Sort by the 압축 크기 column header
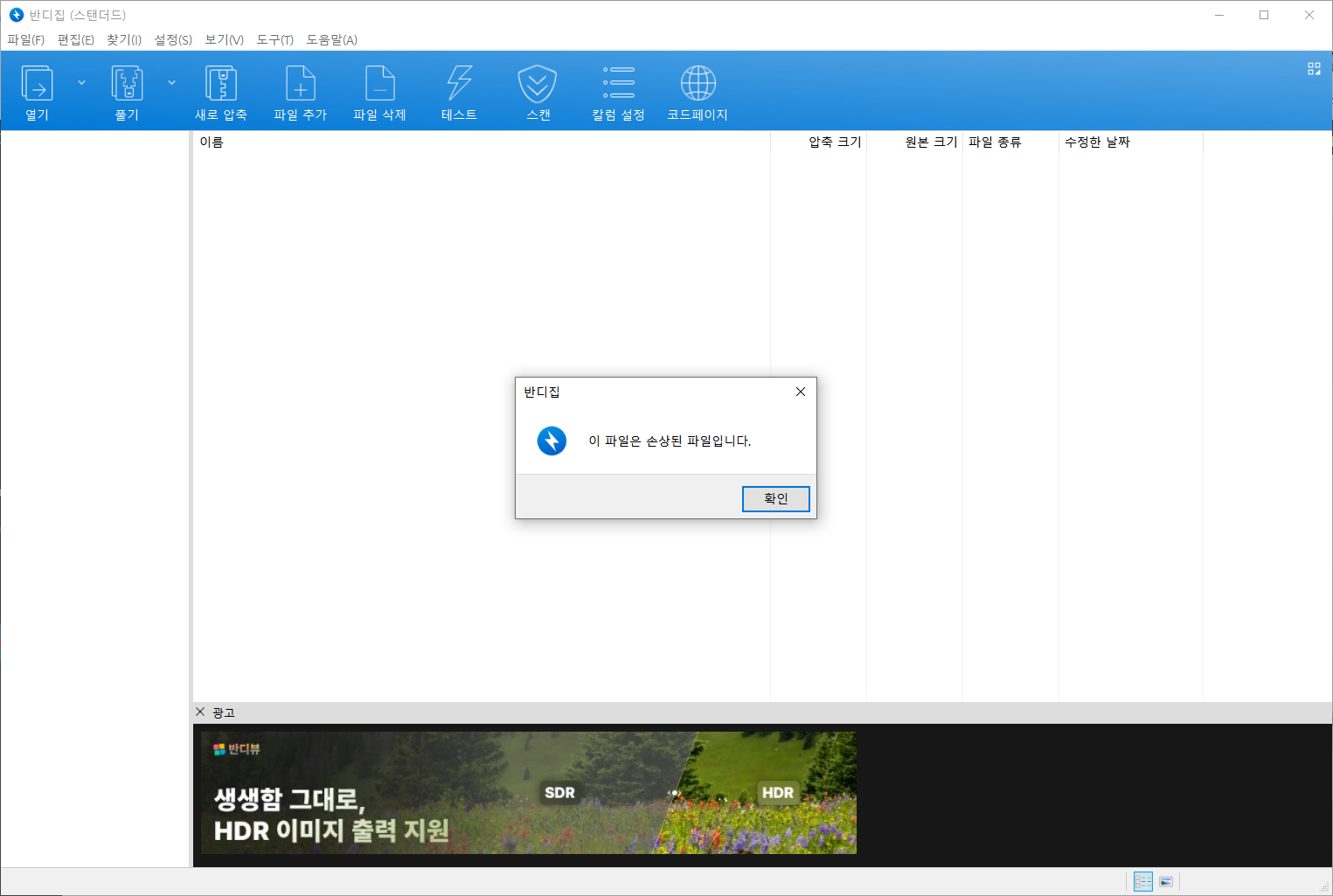This screenshot has width=1333, height=896. tap(819, 142)
